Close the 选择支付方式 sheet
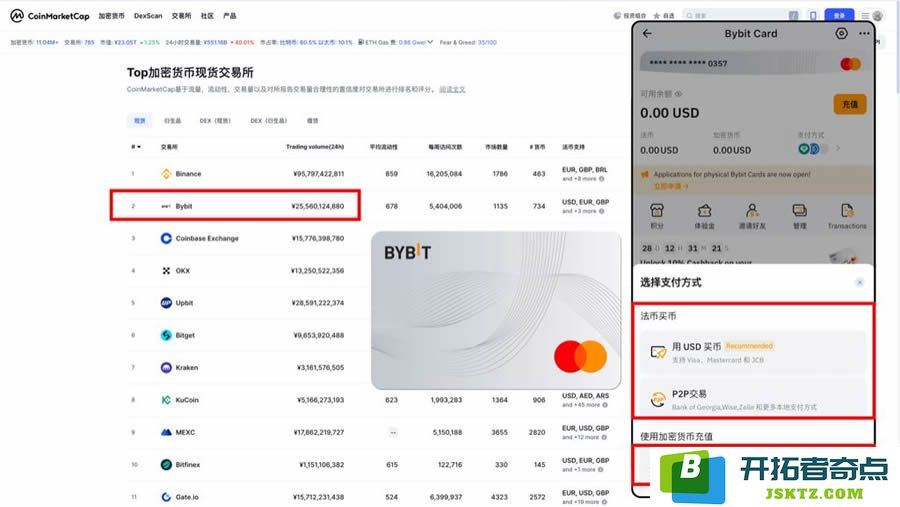 click(x=860, y=282)
